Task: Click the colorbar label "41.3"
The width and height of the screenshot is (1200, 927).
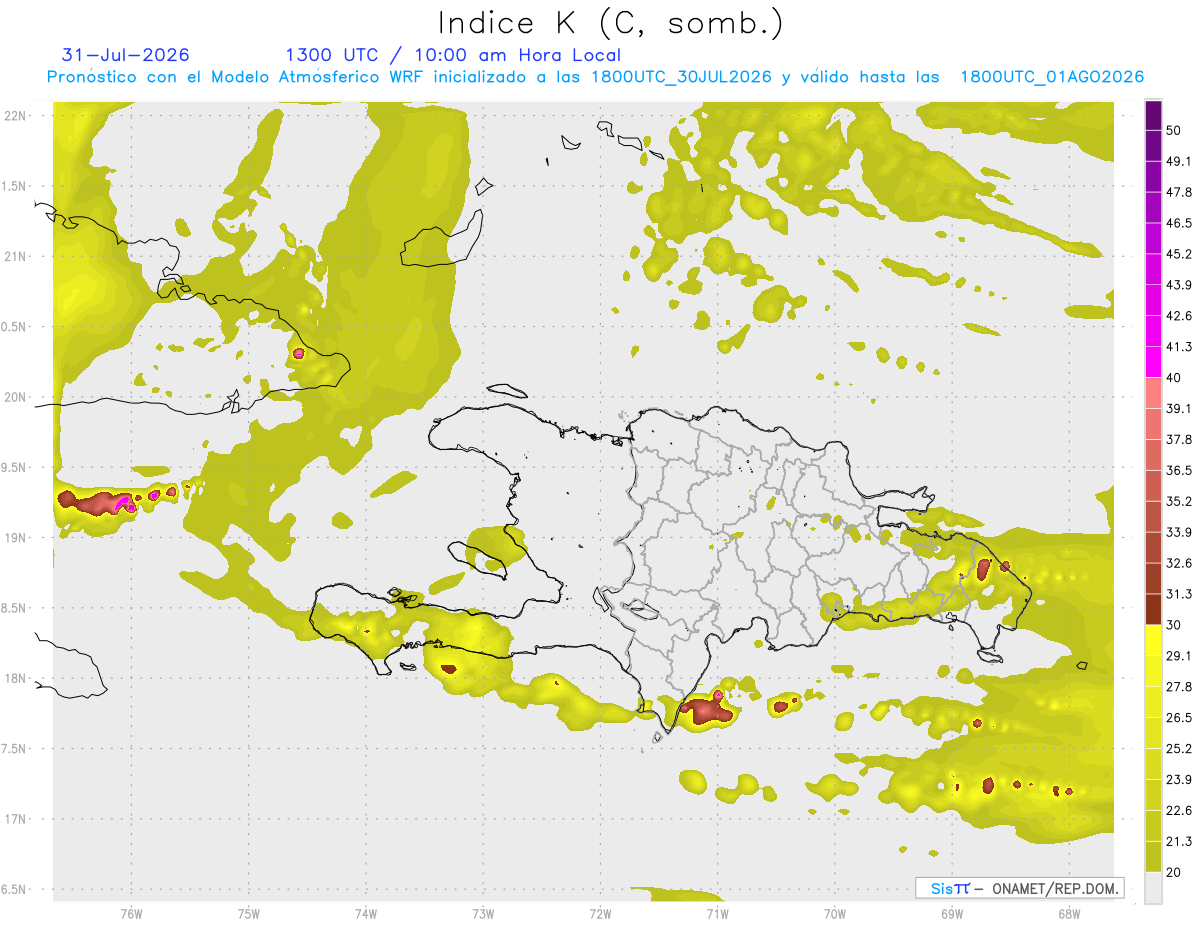Action: 1179,347
